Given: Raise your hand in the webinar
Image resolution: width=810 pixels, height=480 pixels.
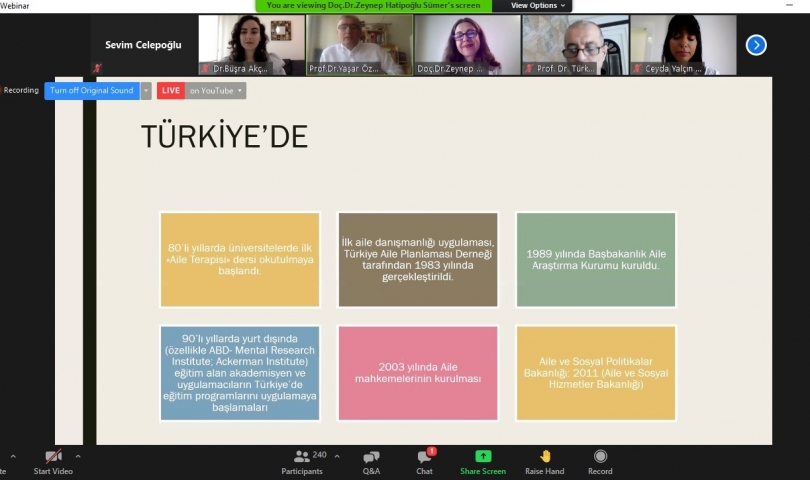Looking at the screenshot, I should (544, 462).
